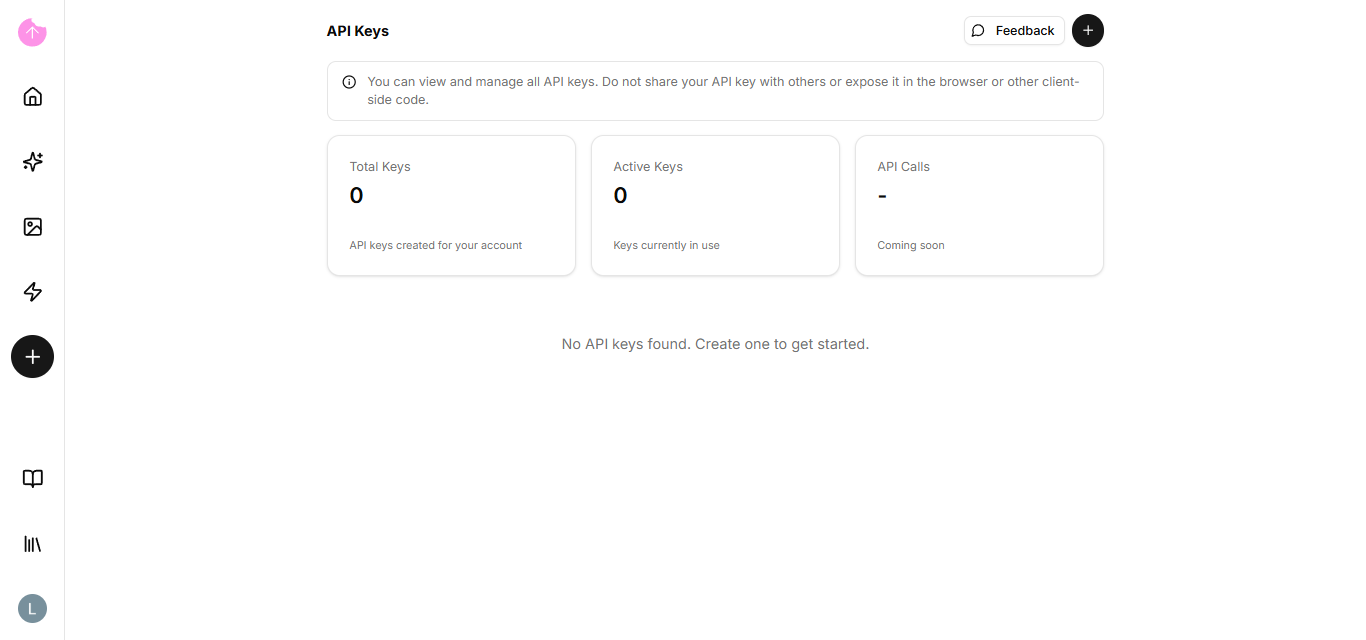
Task: Select the lightning bolt icon in the sidebar
Action: click(x=32, y=292)
